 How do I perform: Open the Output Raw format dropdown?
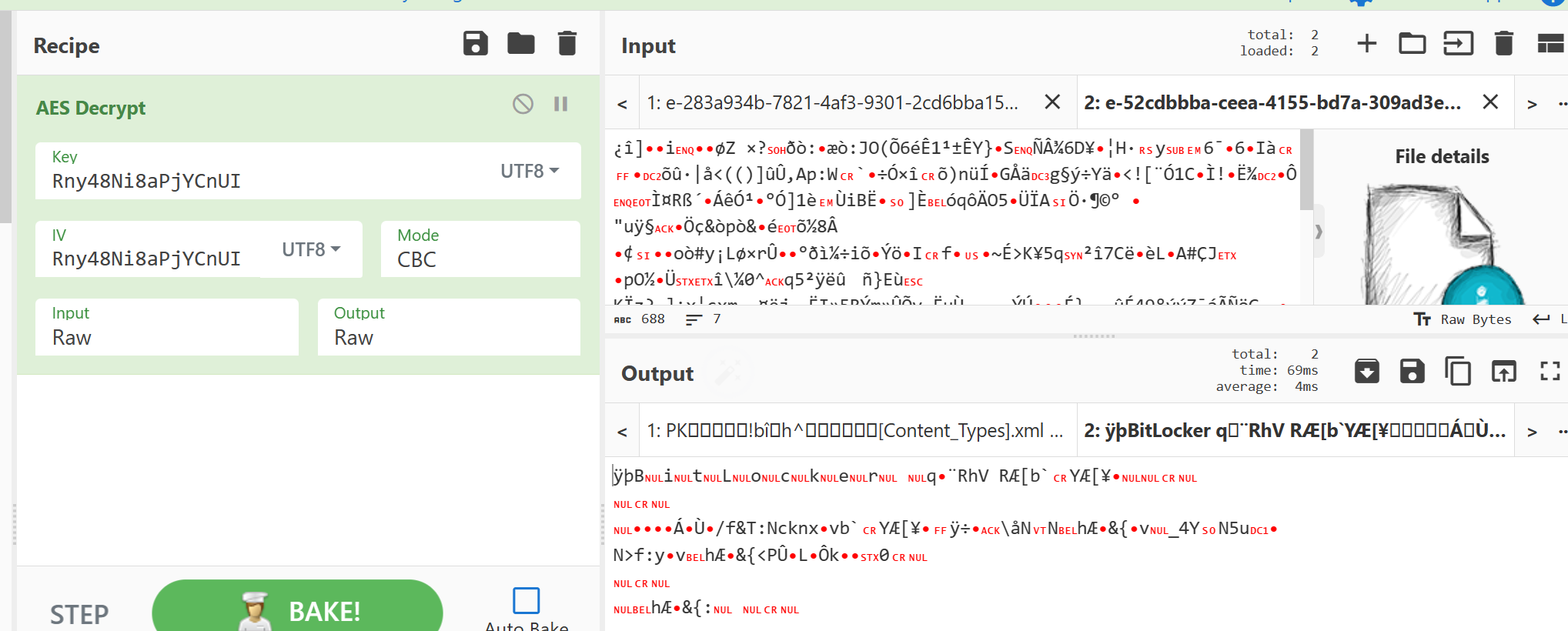pyautogui.click(x=449, y=327)
